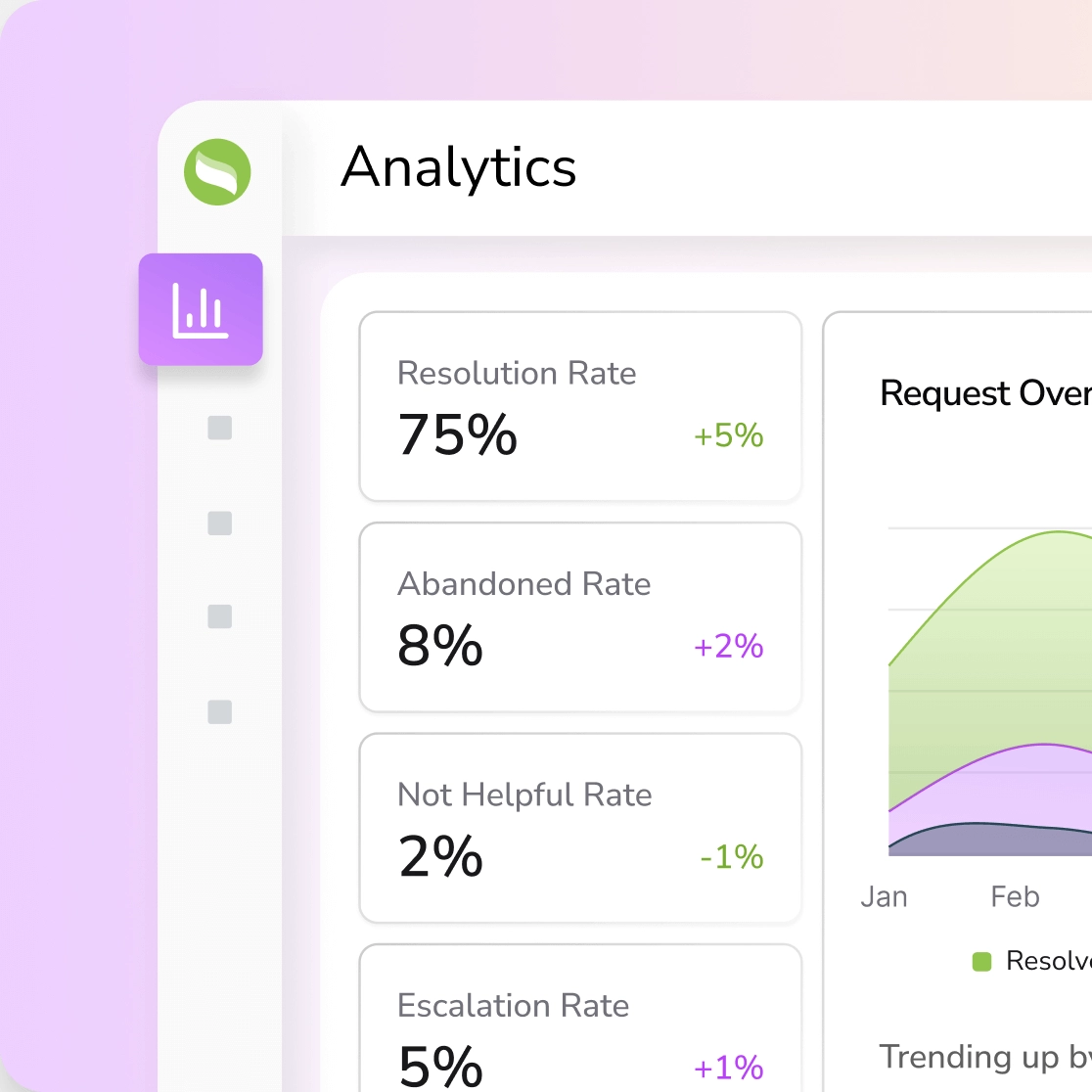Open the bottom gray sidebar icon
This screenshot has width=1092, height=1092.
(218, 712)
